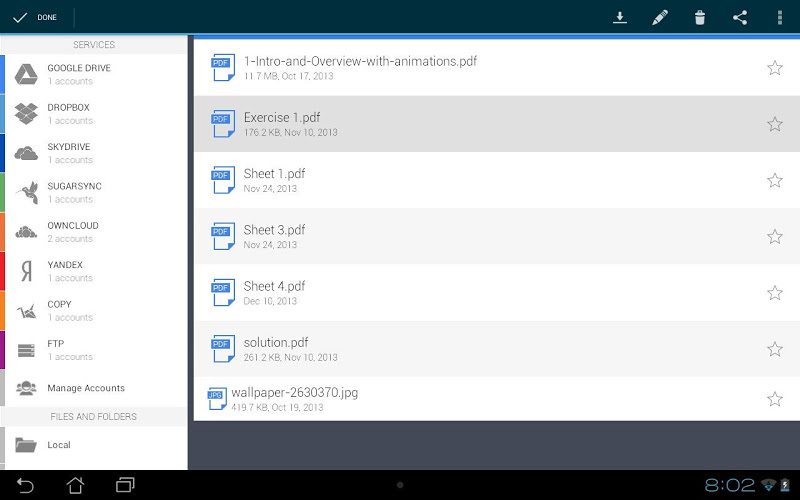Open Sheet 1.pdf file name
Viewport: 800px width, 500px height.
point(274,173)
